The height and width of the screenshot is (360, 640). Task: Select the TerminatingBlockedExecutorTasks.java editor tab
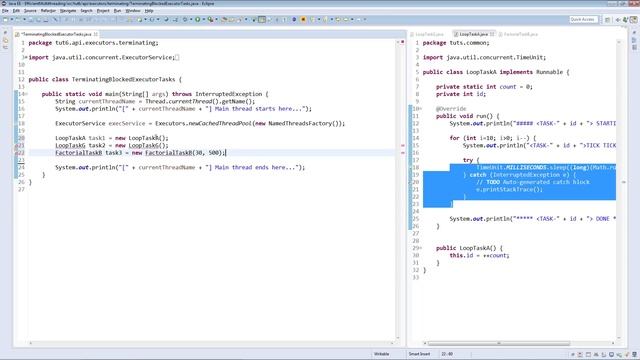(x=56, y=34)
